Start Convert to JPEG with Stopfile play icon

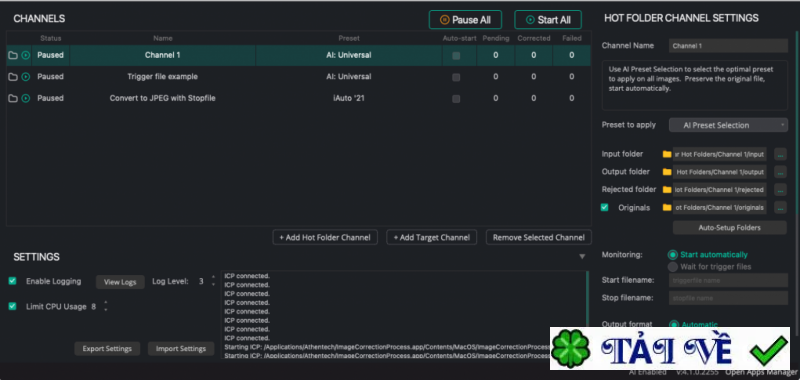pyautogui.click(x=26, y=98)
